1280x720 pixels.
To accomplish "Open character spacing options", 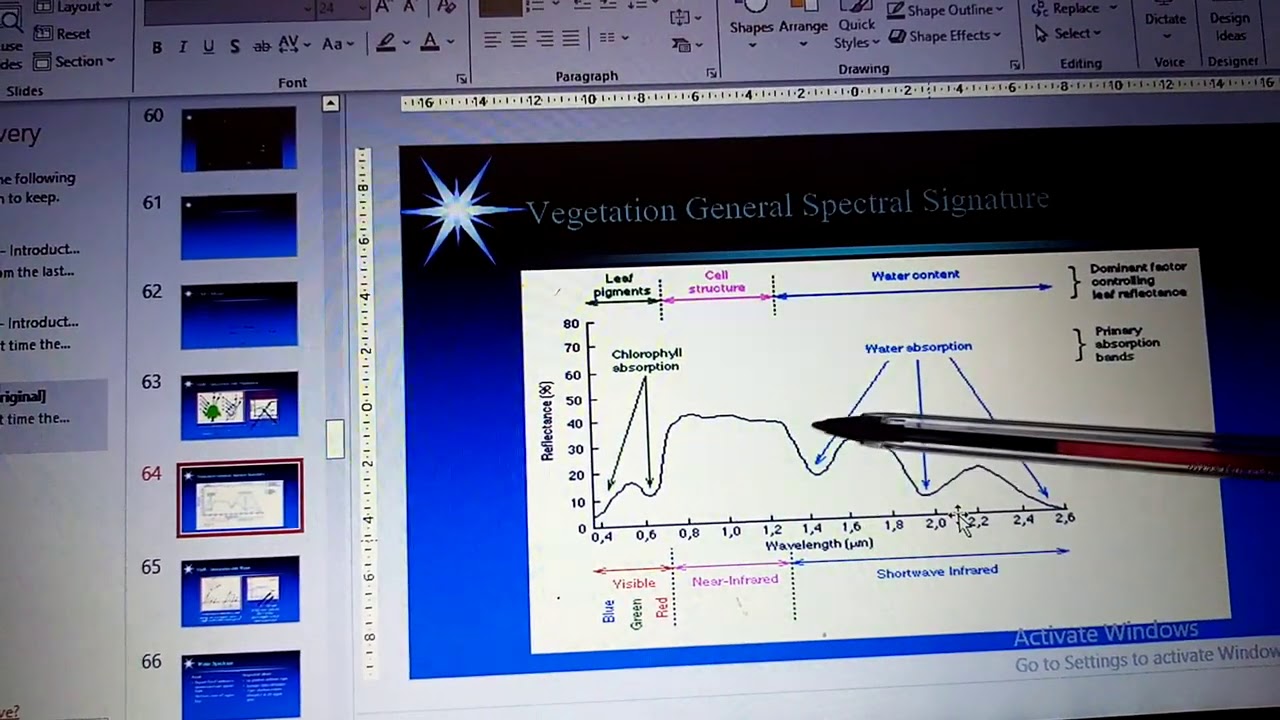I will coord(294,44).
